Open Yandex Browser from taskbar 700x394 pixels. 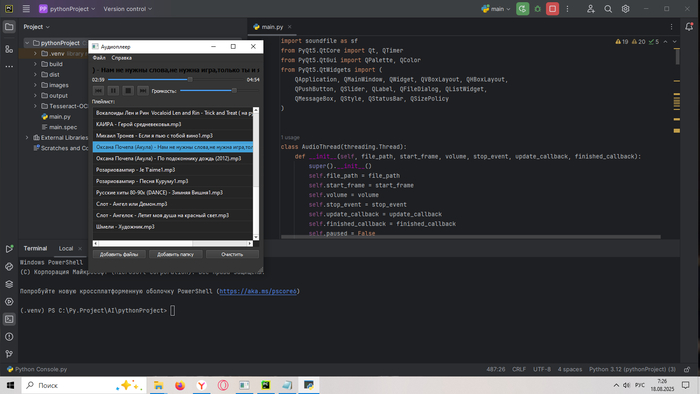[201, 385]
